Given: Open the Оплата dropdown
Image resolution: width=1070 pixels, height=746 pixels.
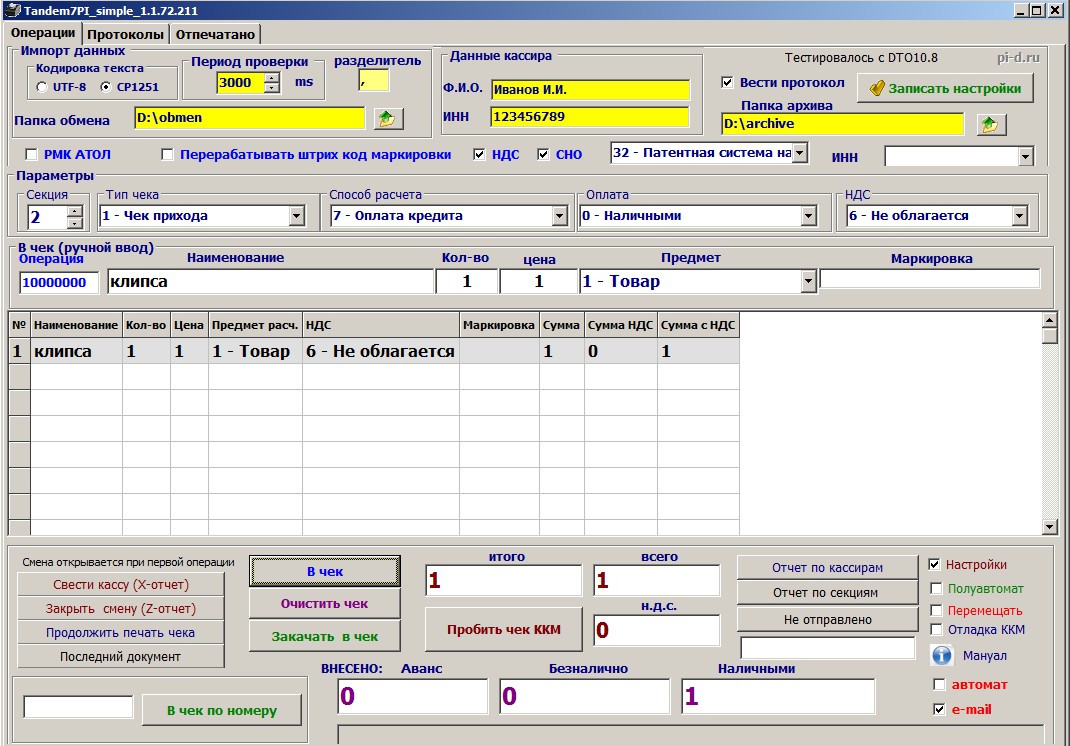Looking at the screenshot, I should [809, 216].
